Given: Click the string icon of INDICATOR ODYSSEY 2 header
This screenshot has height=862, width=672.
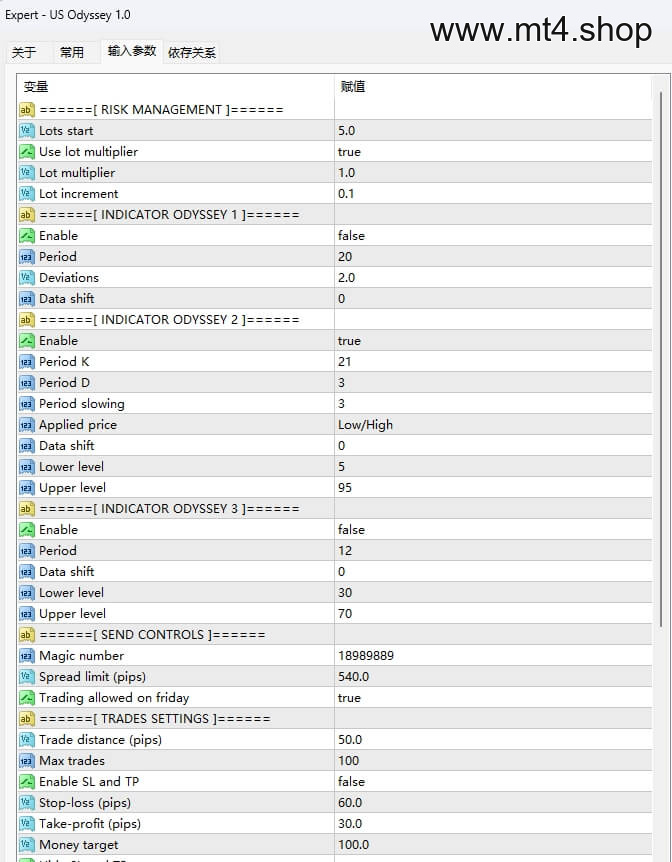Looking at the screenshot, I should click(x=26, y=320).
